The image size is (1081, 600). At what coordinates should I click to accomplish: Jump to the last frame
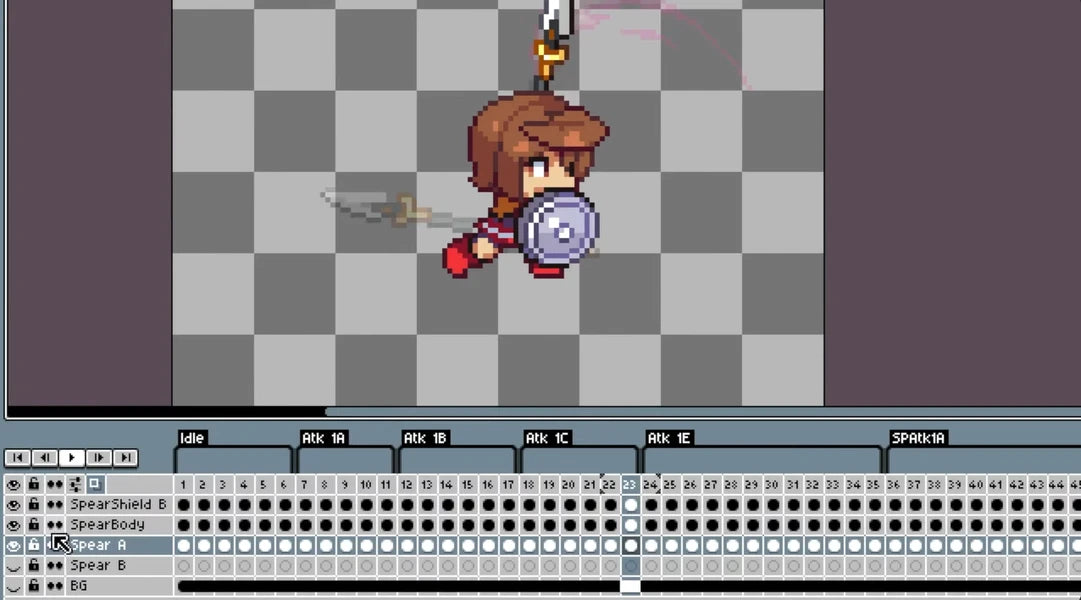tap(125, 458)
